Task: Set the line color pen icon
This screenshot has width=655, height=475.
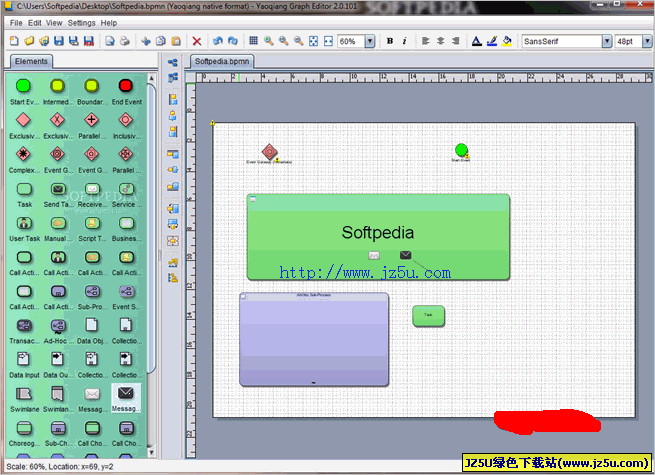Action: pyautogui.click(x=492, y=41)
